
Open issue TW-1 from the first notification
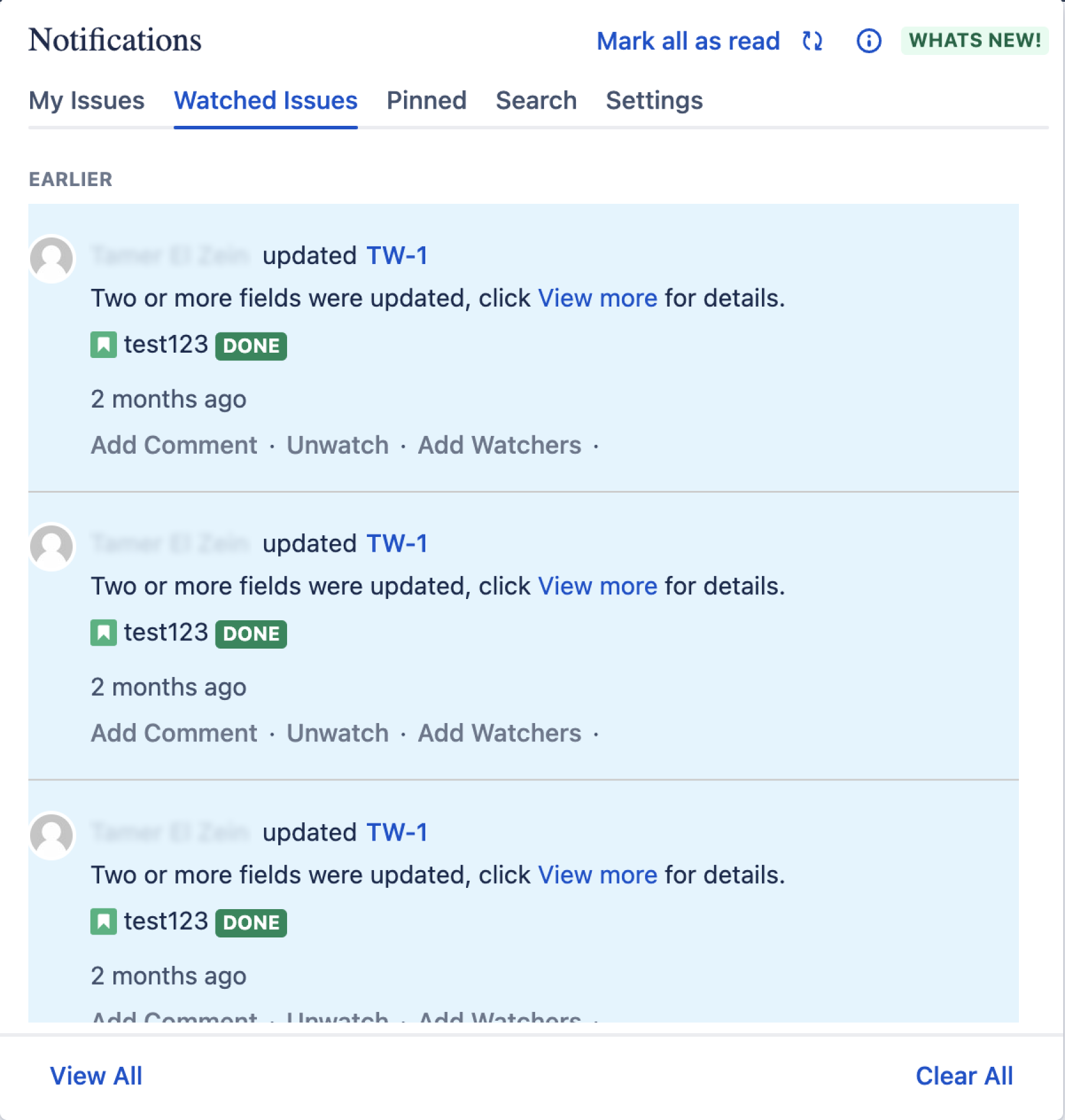click(396, 255)
